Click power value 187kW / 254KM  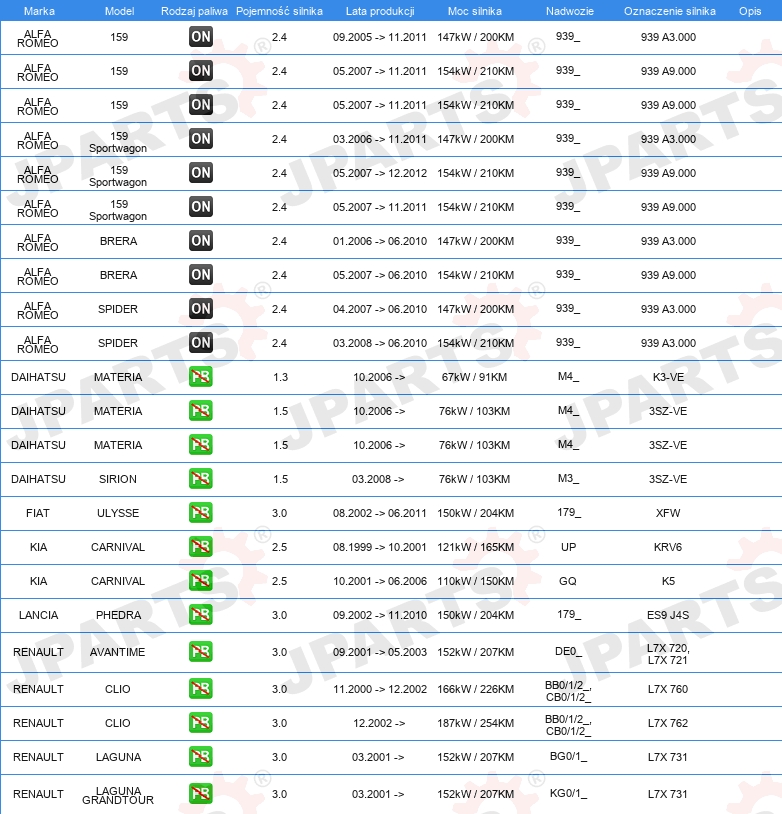point(476,723)
